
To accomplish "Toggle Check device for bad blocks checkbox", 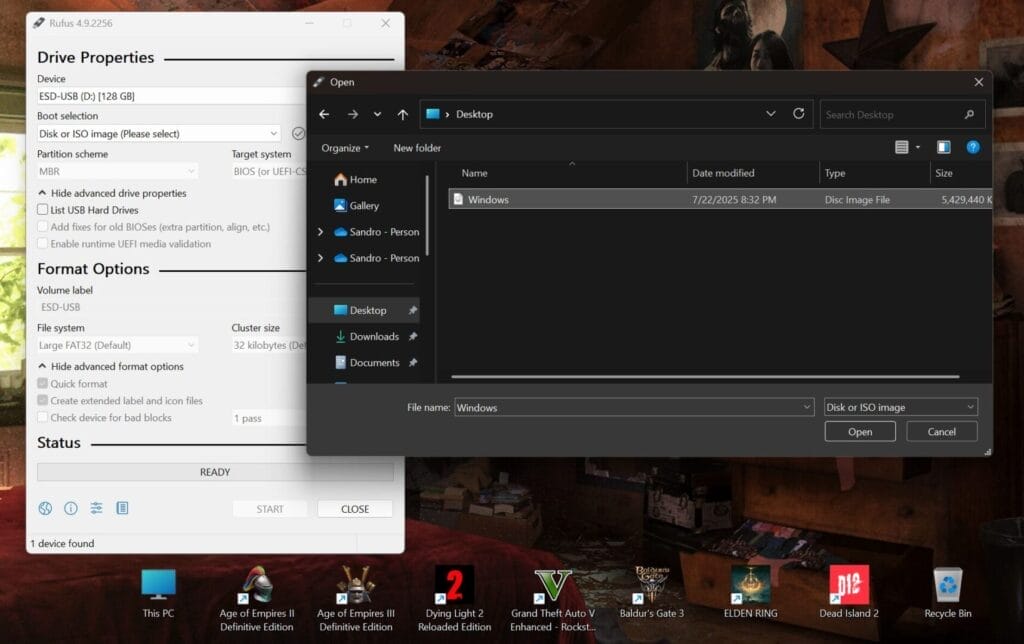I will coord(42,417).
